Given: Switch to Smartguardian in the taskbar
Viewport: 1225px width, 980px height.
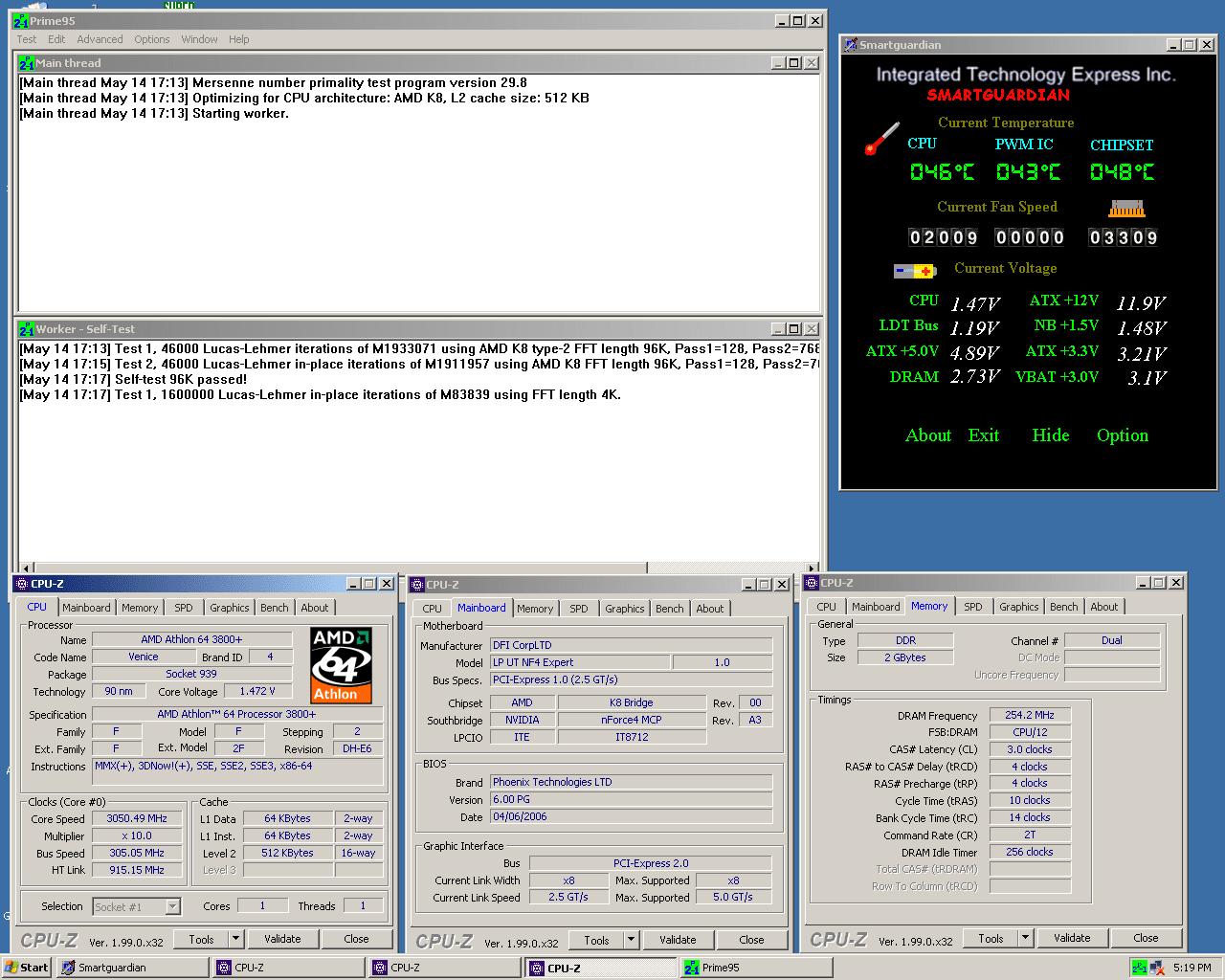Looking at the screenshot, I should (132, 968).
